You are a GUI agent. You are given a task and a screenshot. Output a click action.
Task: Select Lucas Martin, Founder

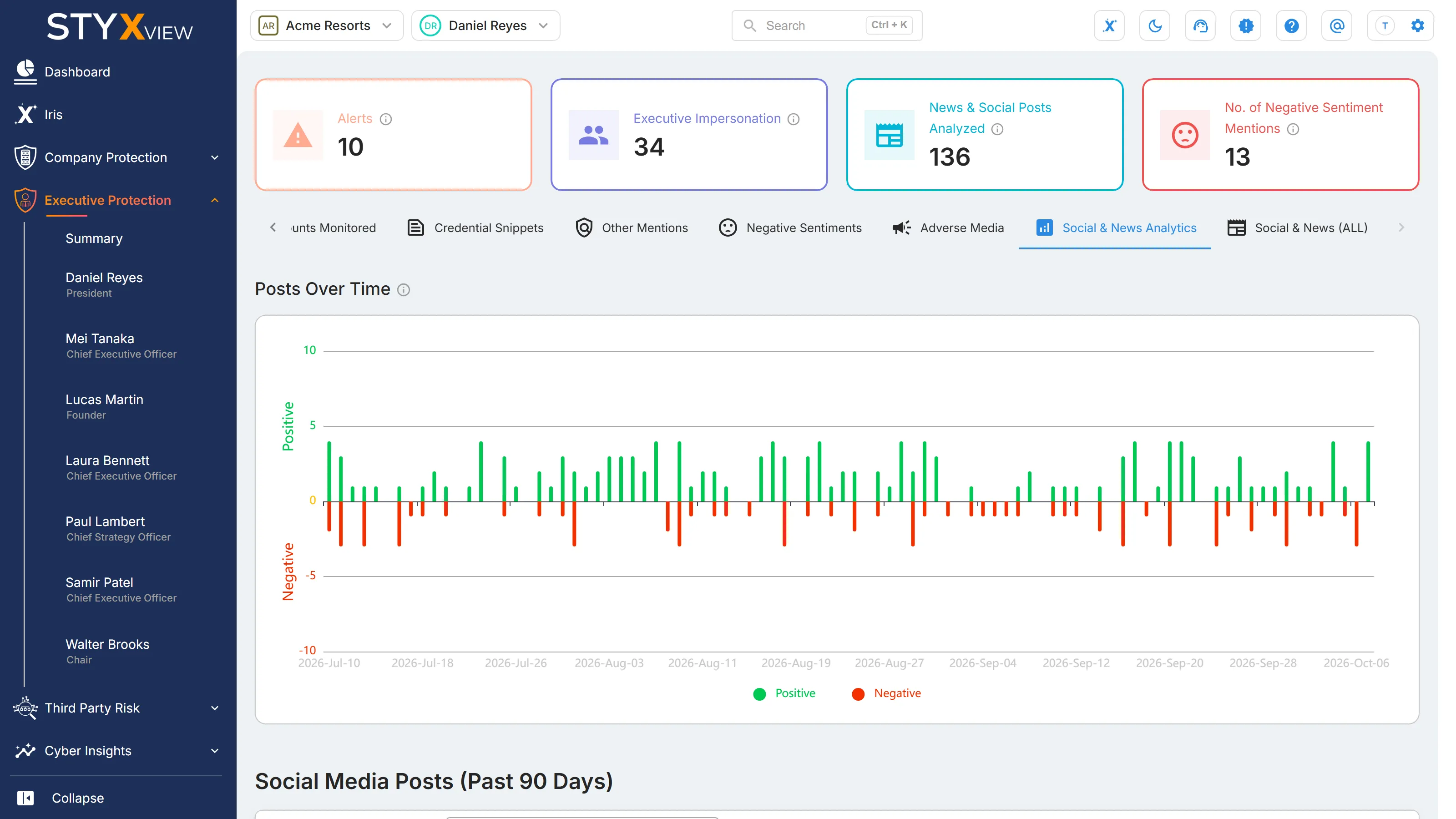point(105,406)
